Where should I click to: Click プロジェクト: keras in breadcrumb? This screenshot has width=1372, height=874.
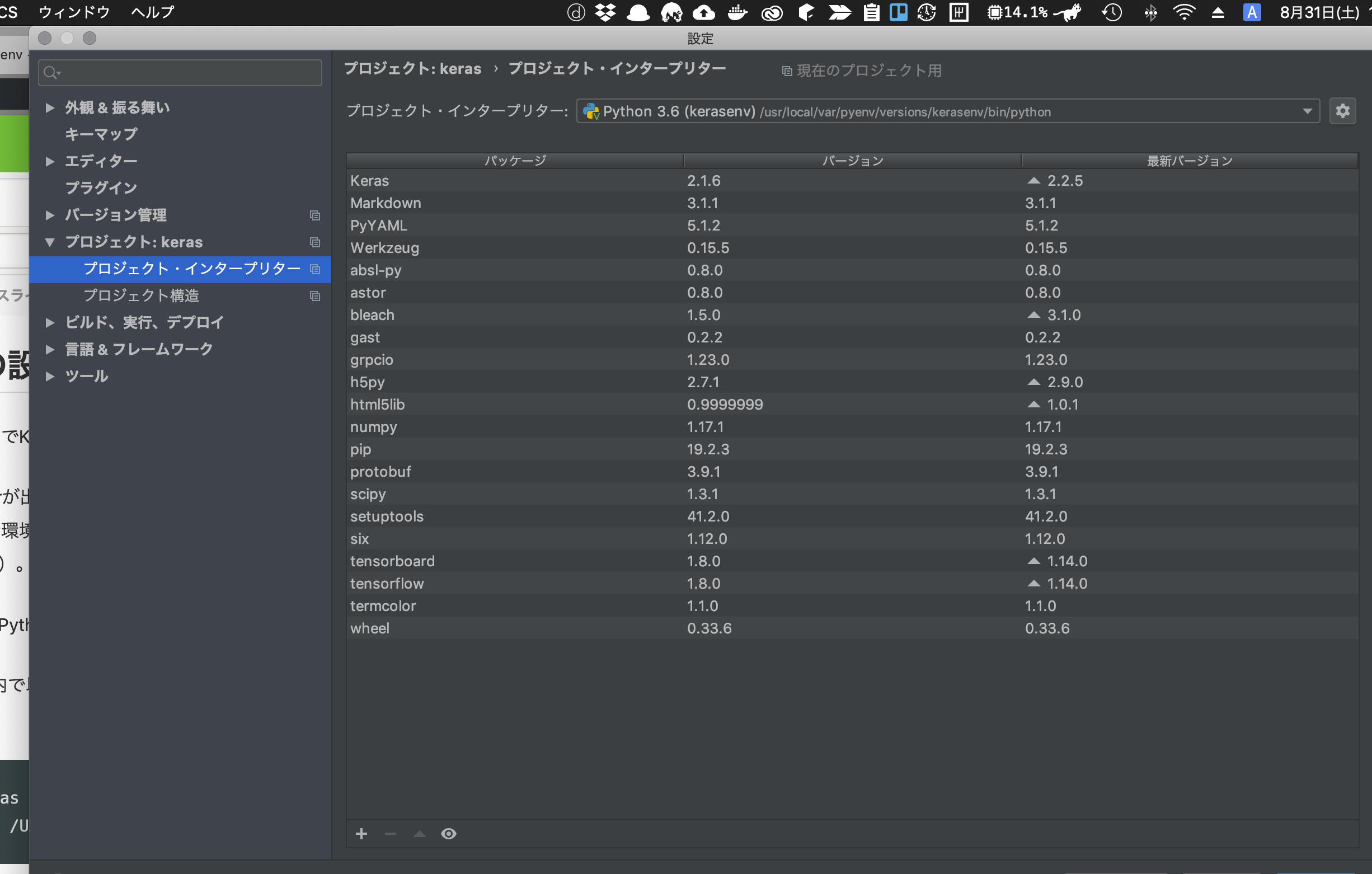point(412,68)
